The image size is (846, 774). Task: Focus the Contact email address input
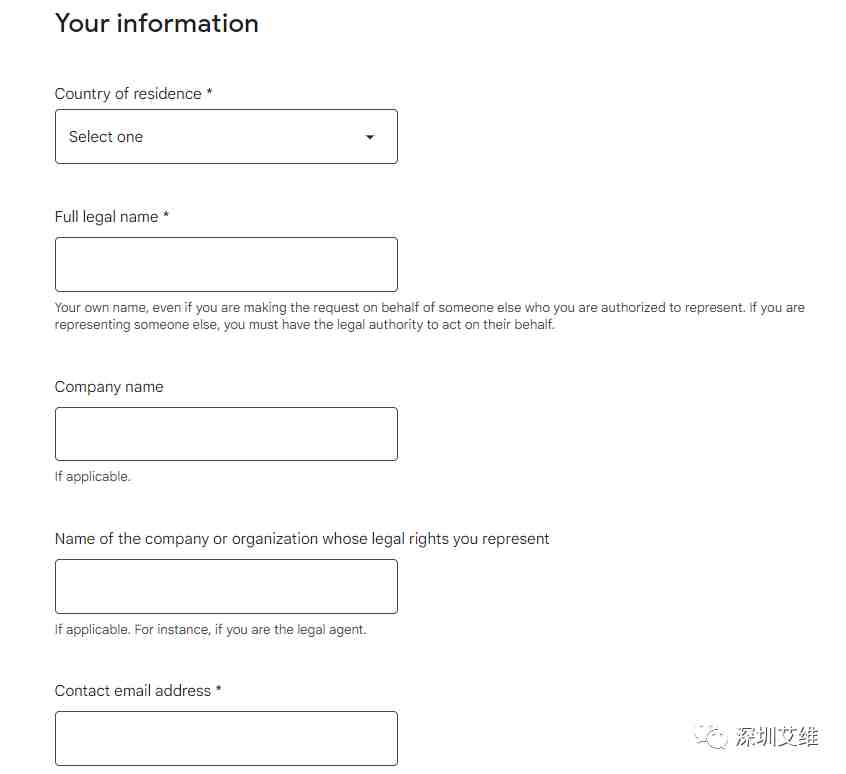(x=226, y=738)
